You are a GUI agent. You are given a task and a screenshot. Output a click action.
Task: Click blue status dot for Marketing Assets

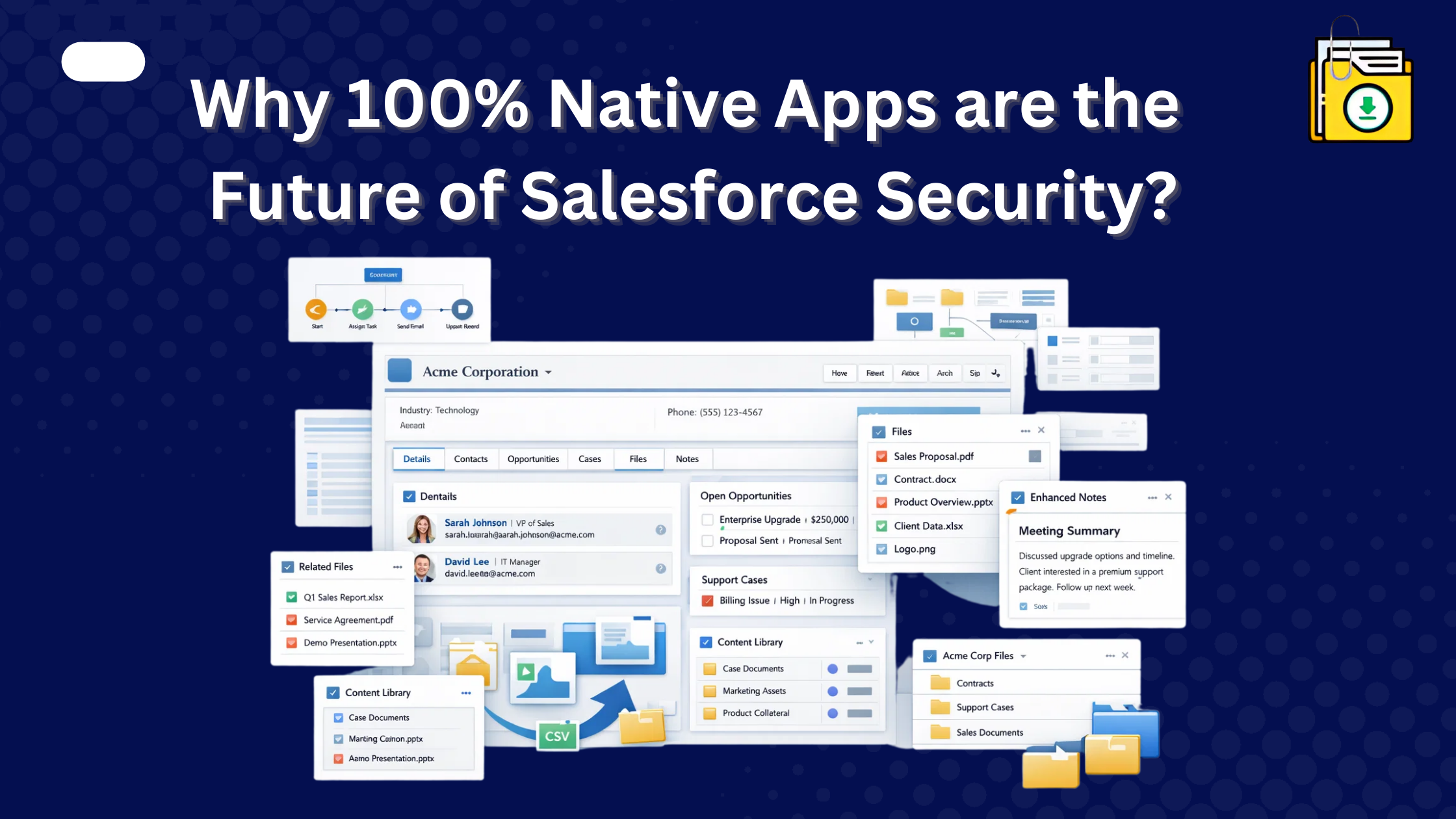pyautogui.click(x=833, y=691)
